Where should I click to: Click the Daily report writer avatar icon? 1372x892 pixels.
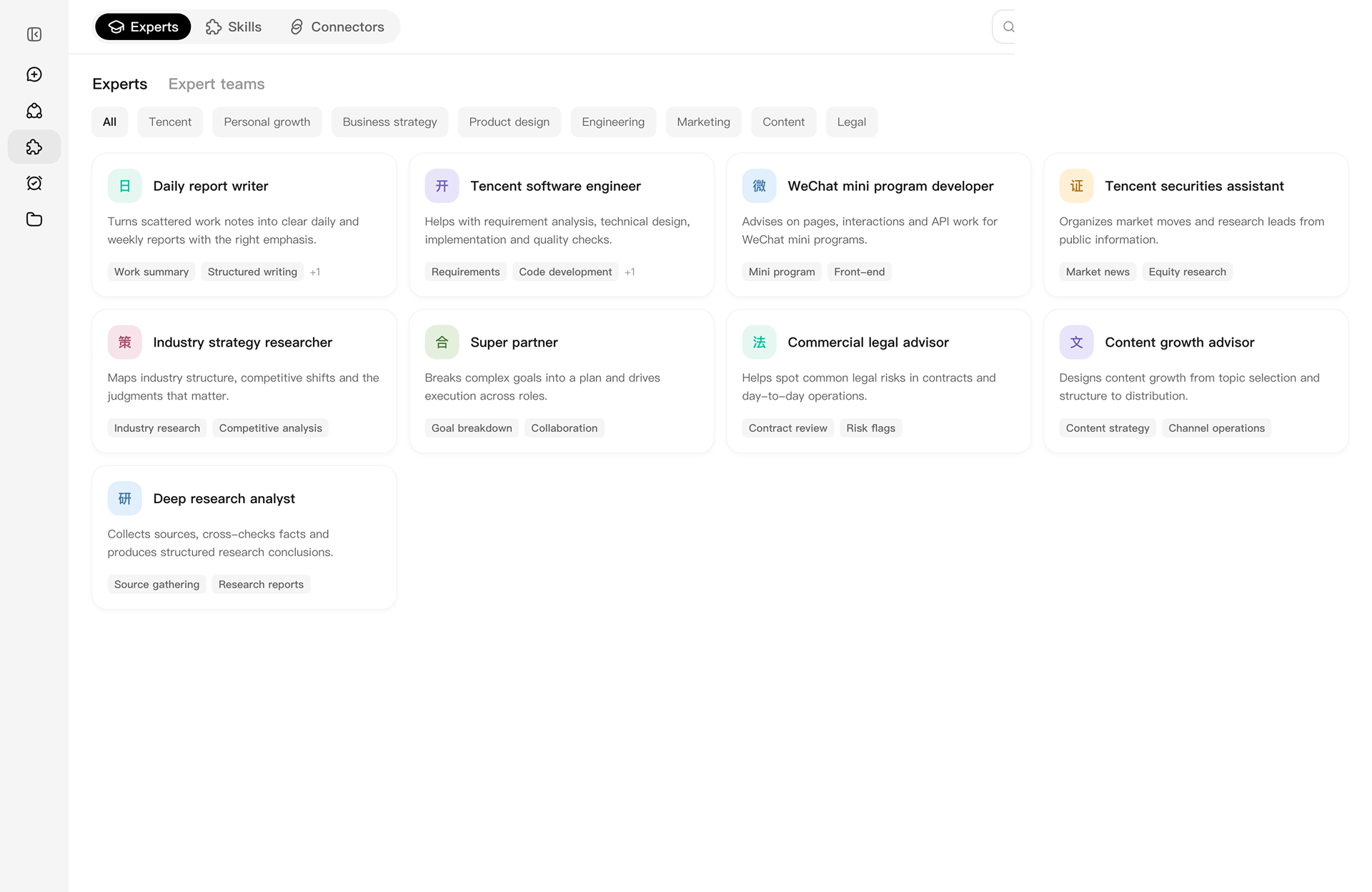(125, 186)
